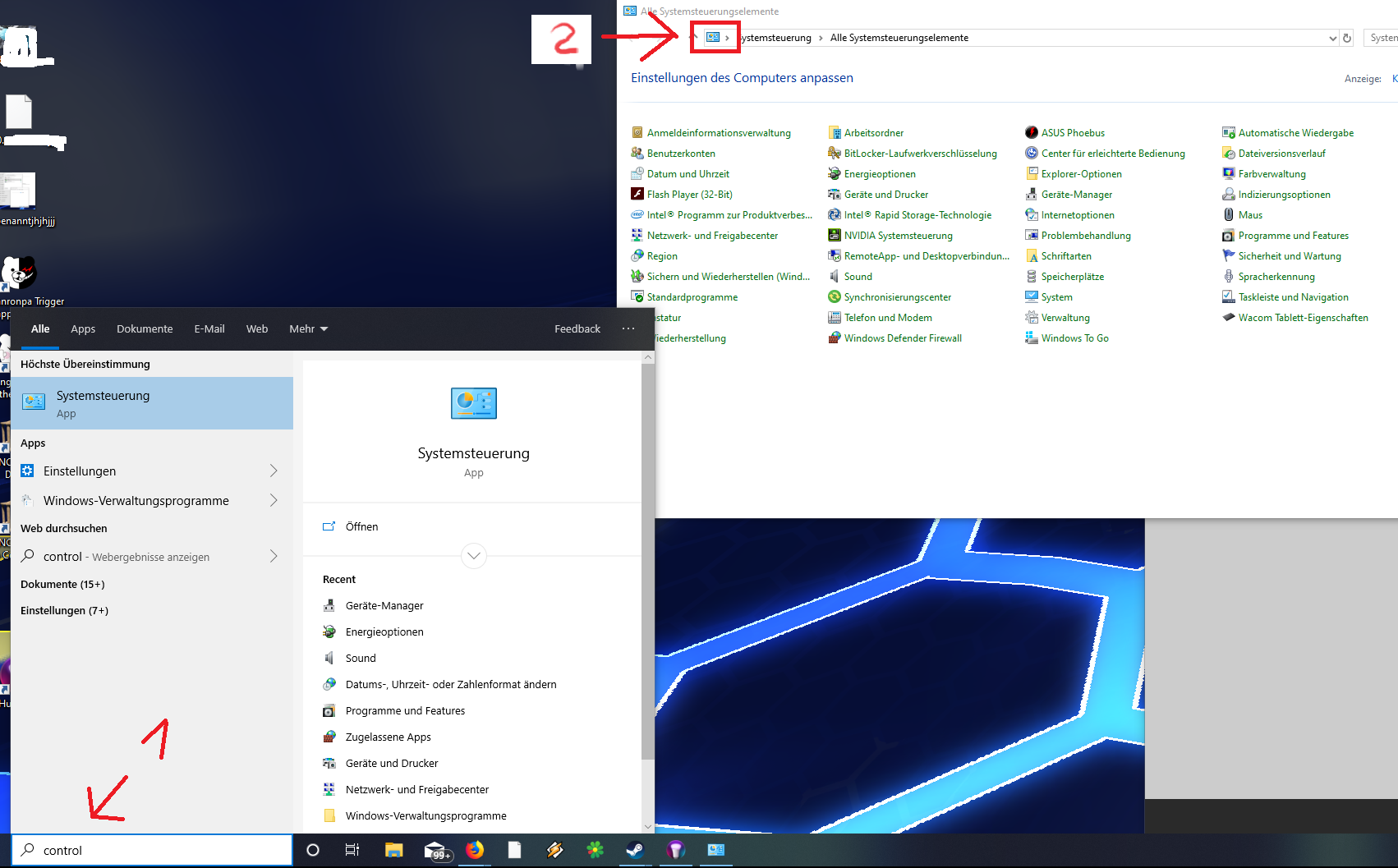The width and height of the screenshot is (1398, 868).
Task: Open the Windows Defender Firewall icon
Action: click(835, 338)
